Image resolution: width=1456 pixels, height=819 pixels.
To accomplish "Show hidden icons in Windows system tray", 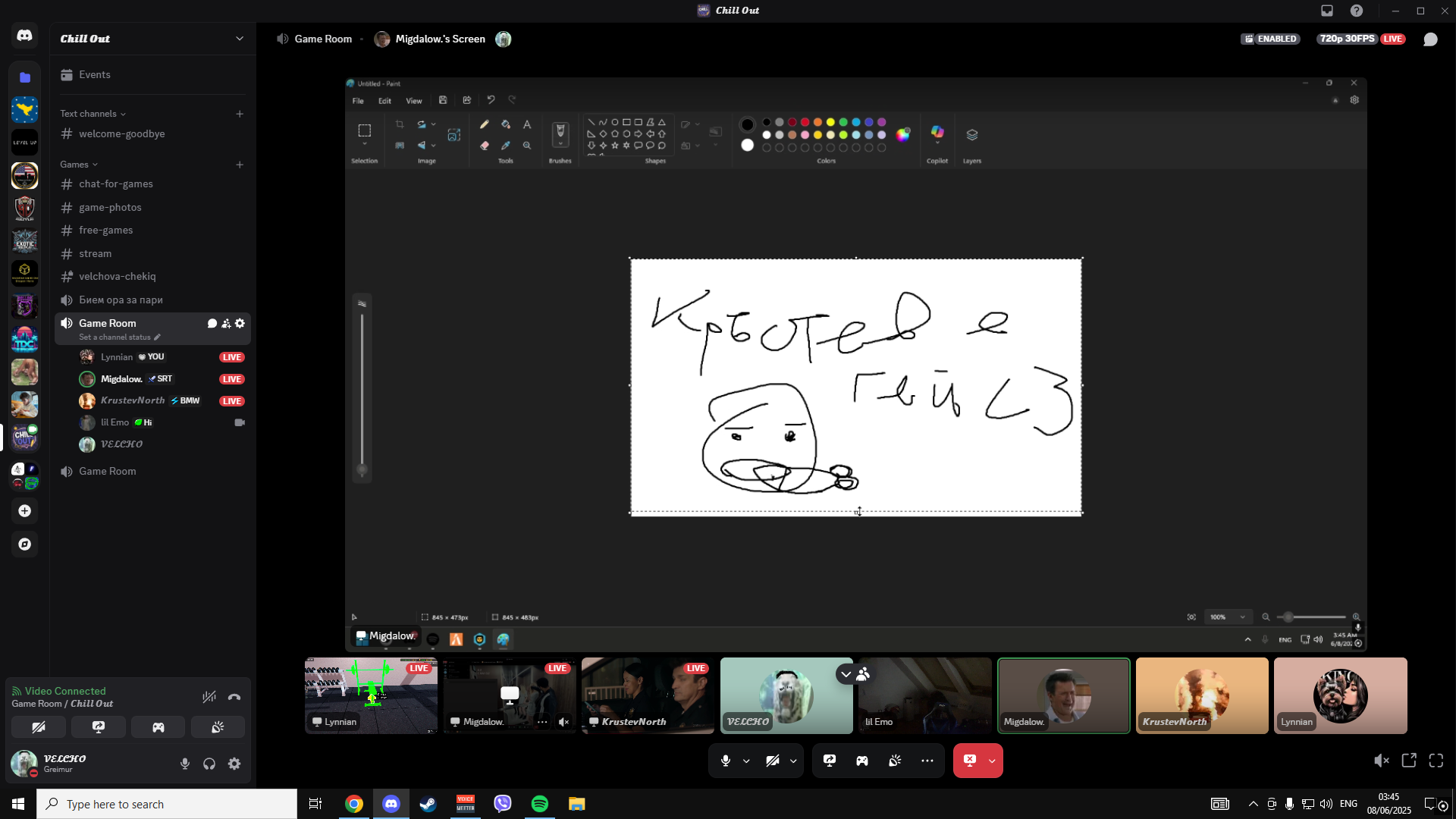I will click(x=1253, y=804).
